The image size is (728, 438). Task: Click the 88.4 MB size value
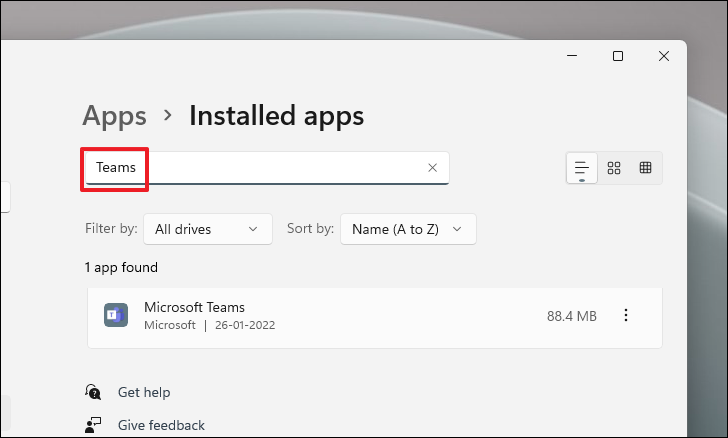pos(572,316)
